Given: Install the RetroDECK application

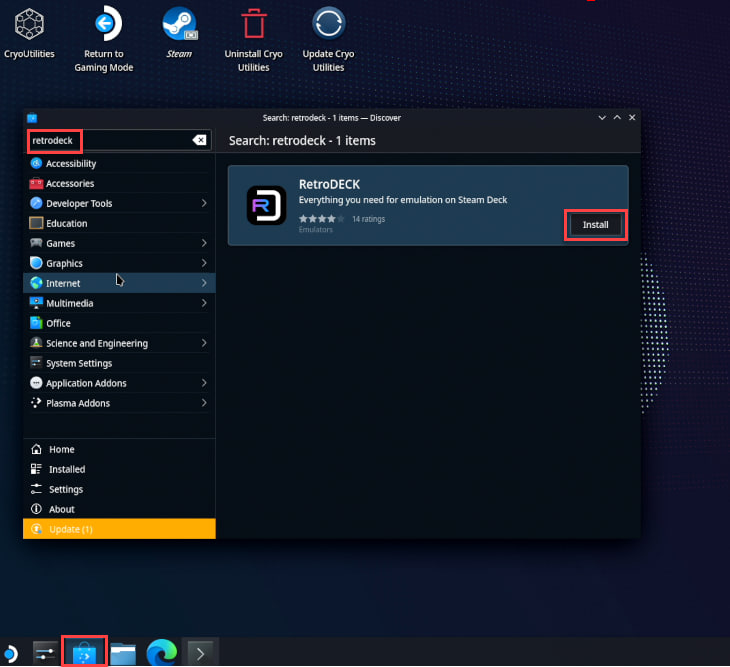Looking at the screenshot, I should 595,225.
